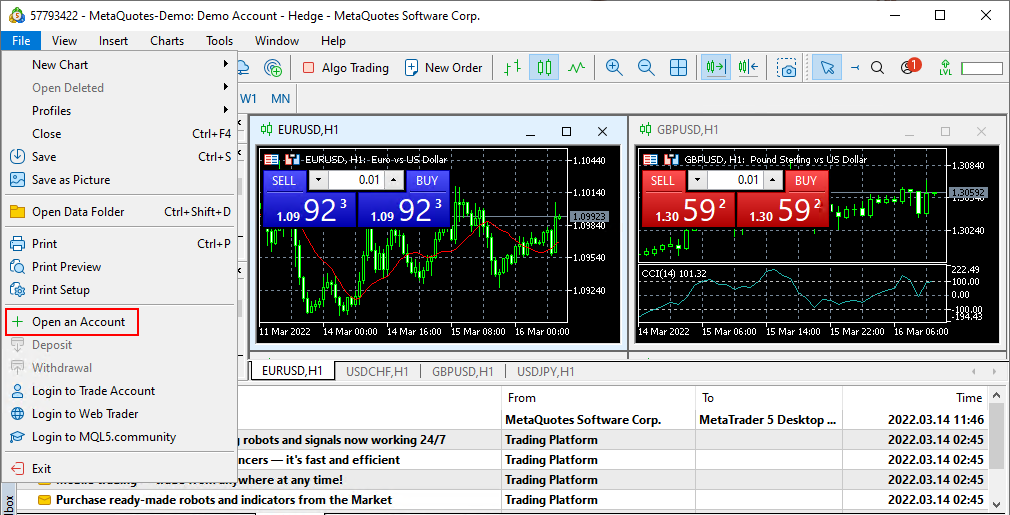The width and height of the screenshot is (1010, 515).
Task: Open the Help menu
Action: (333, 41)
